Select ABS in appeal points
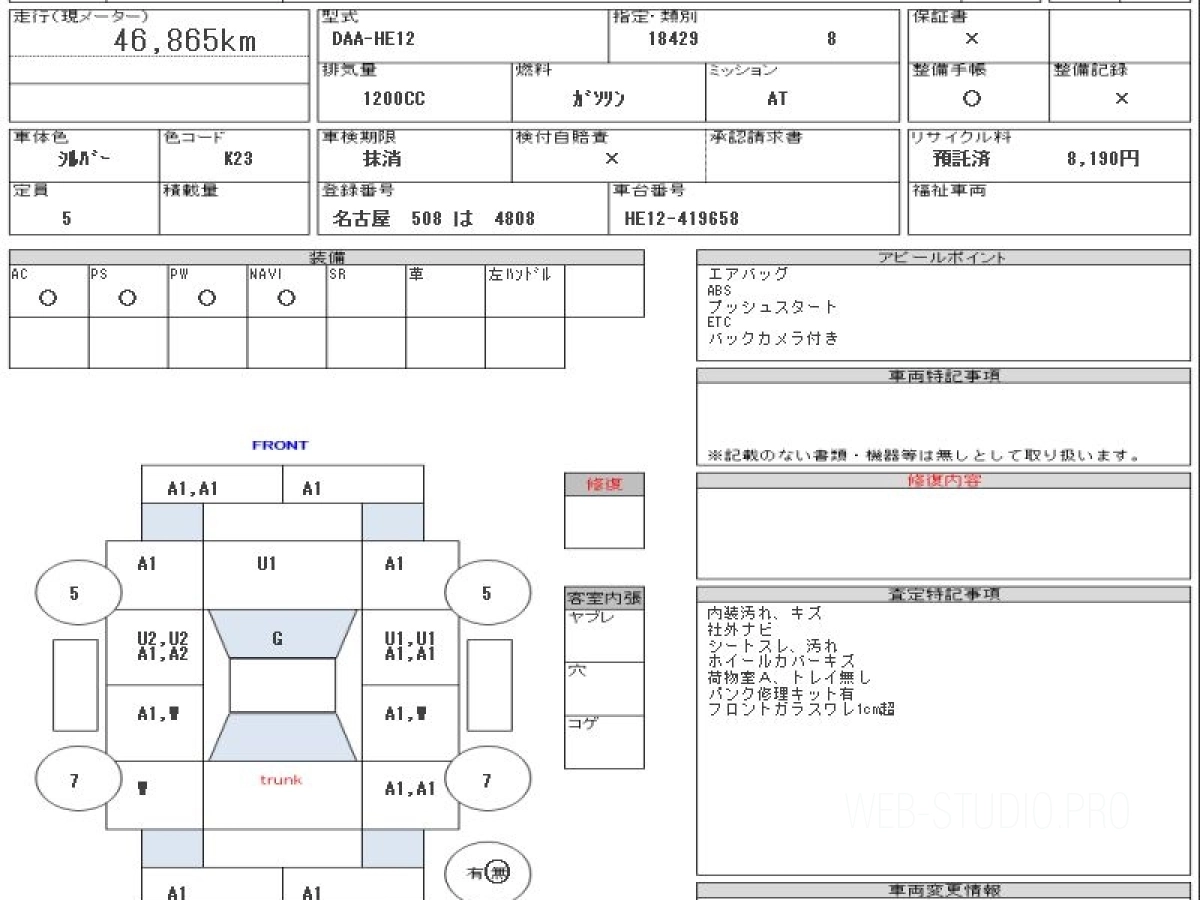 tap(719, 290)
